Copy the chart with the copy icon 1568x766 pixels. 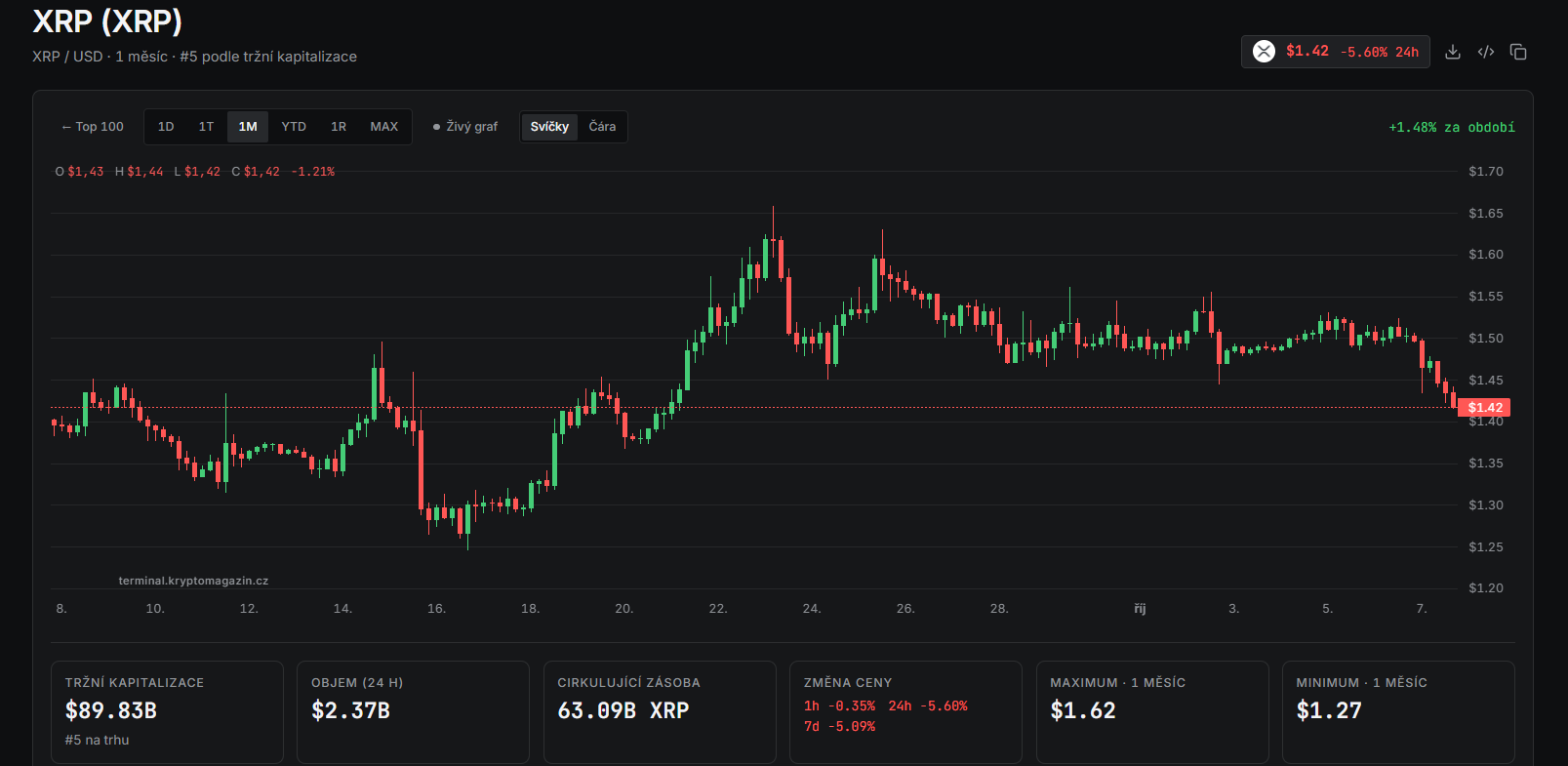click(1518, 52)
